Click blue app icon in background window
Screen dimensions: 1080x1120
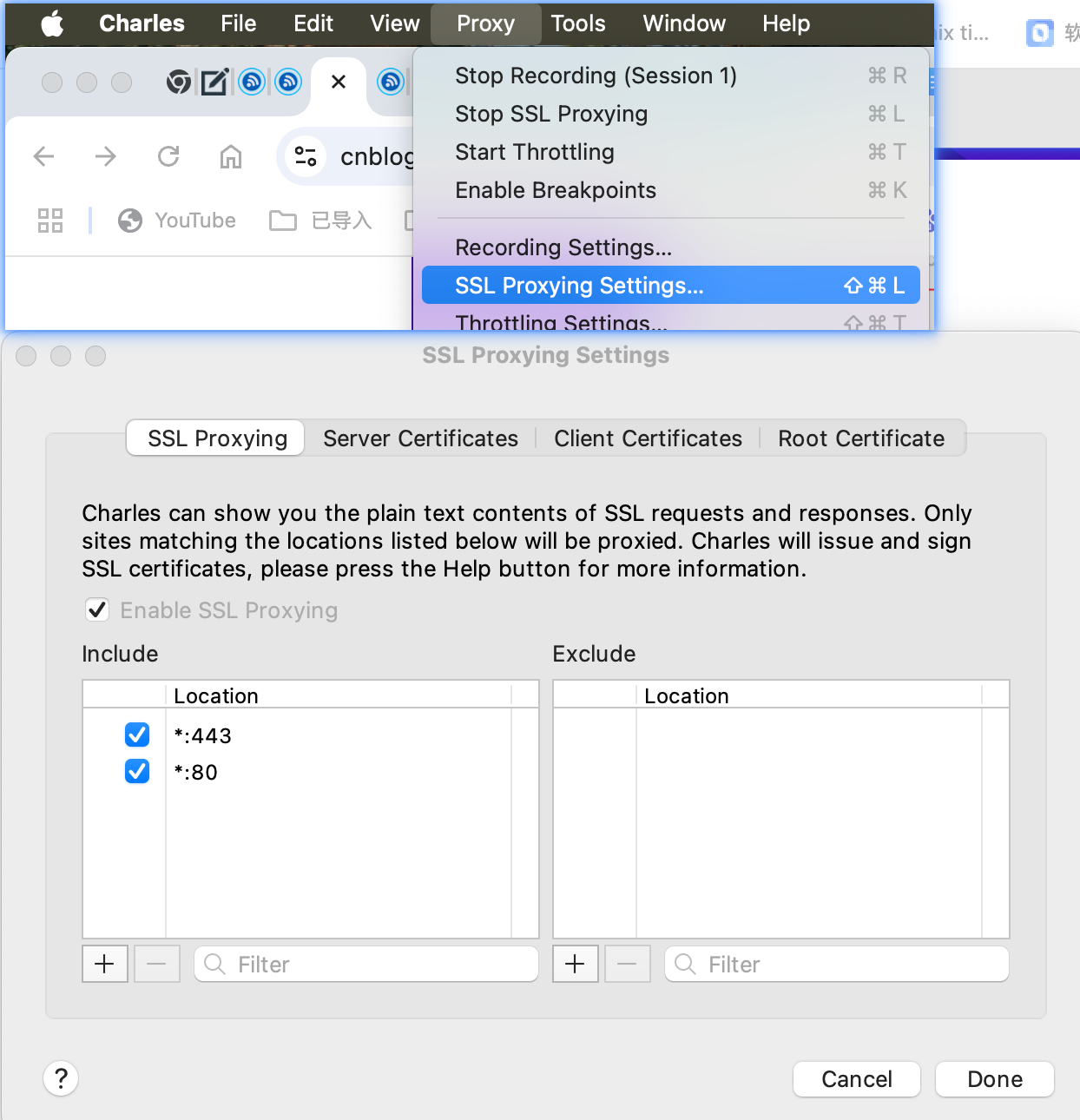[x=1040, y=33]
